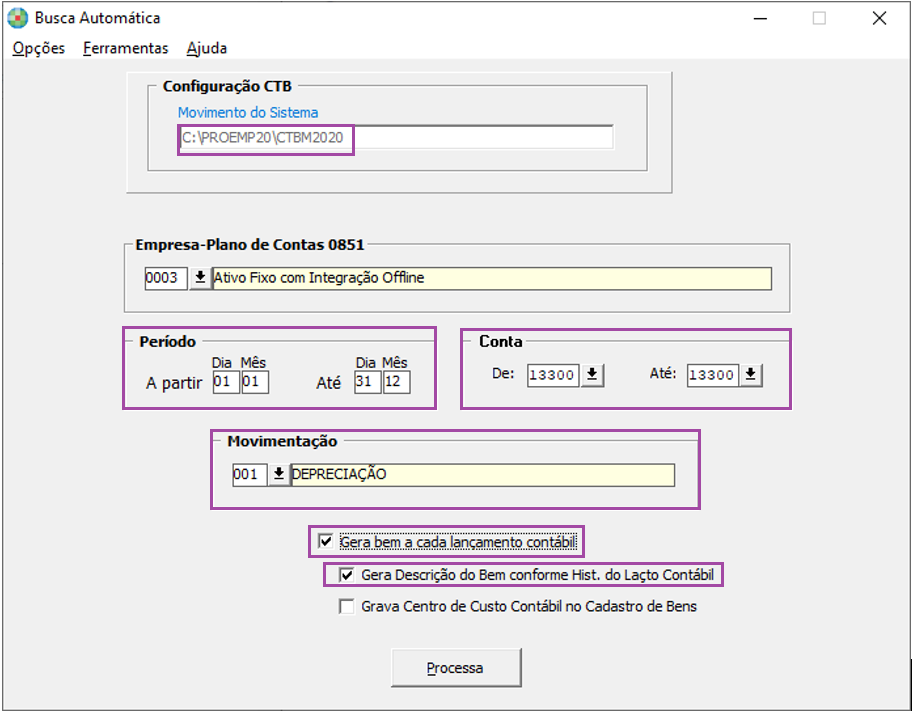Click the Movimento do Sistema path field

pyautogui.click(x=396, y=138)
